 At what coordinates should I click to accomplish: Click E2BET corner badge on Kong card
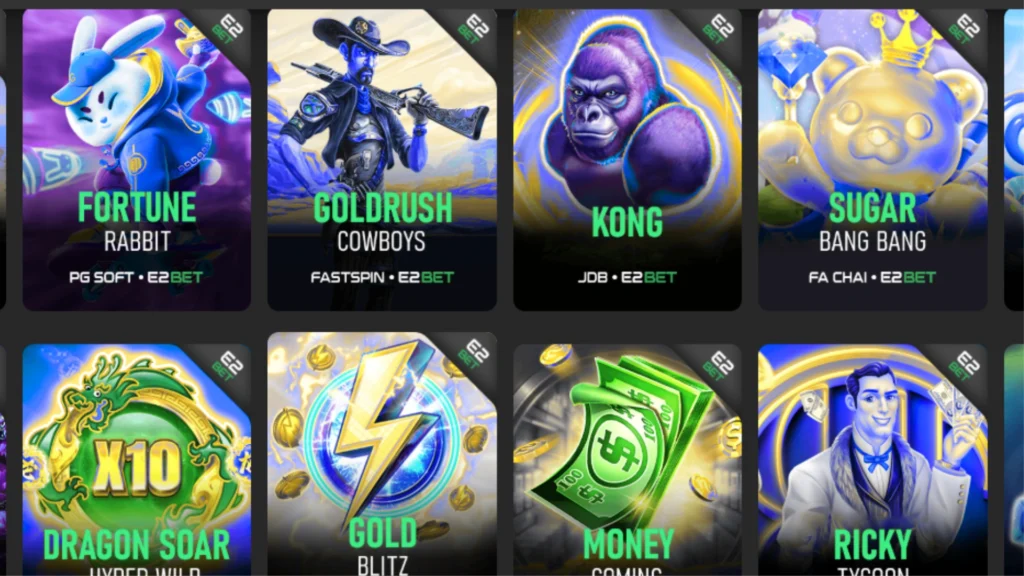pos(718,29)
